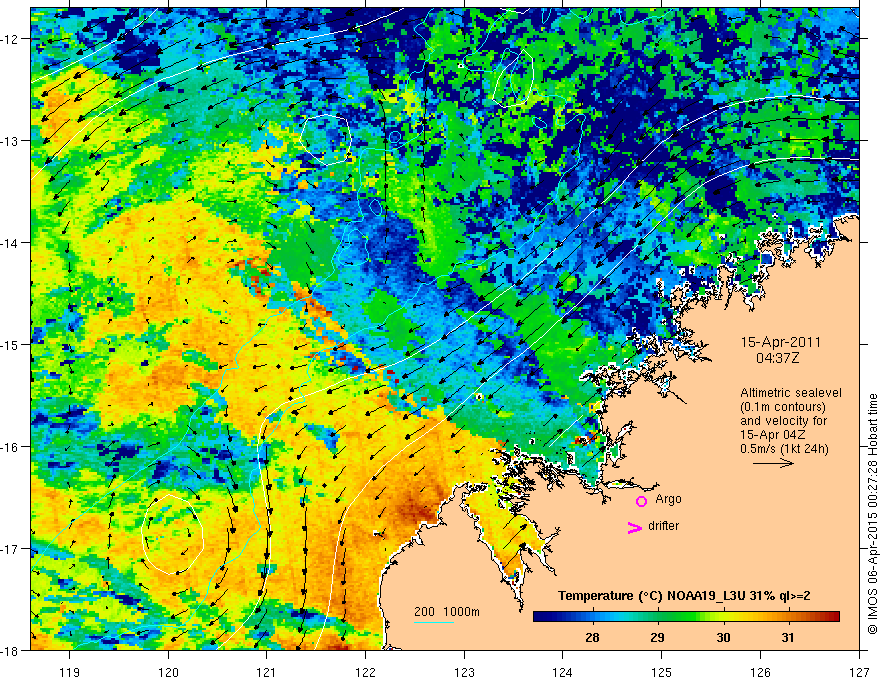Viewport: 880px width, 680px height.
Task: Click the dark red end of temperature bar
Action: pos(834,617)
